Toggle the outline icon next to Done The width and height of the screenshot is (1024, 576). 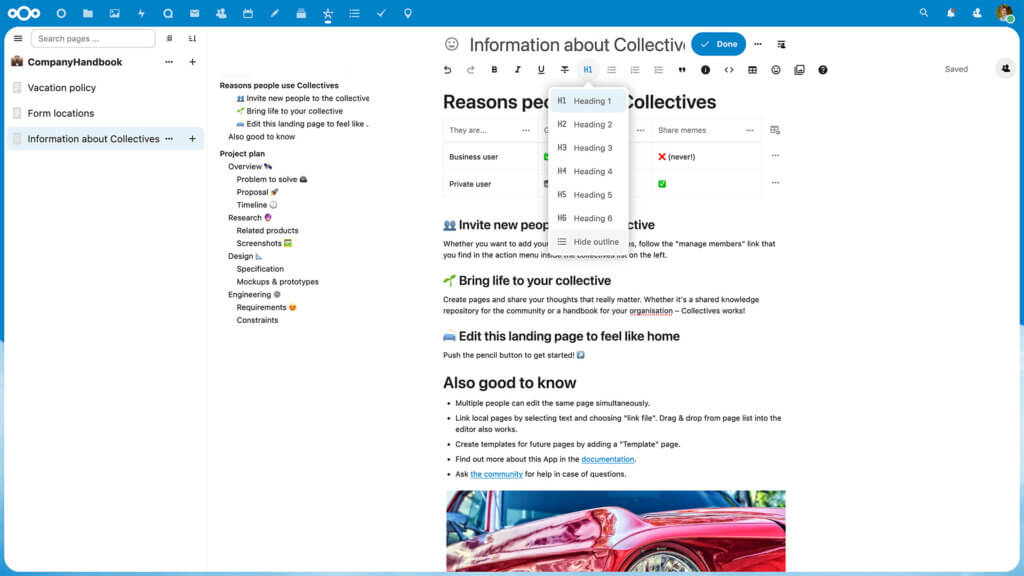click(781, 44)
